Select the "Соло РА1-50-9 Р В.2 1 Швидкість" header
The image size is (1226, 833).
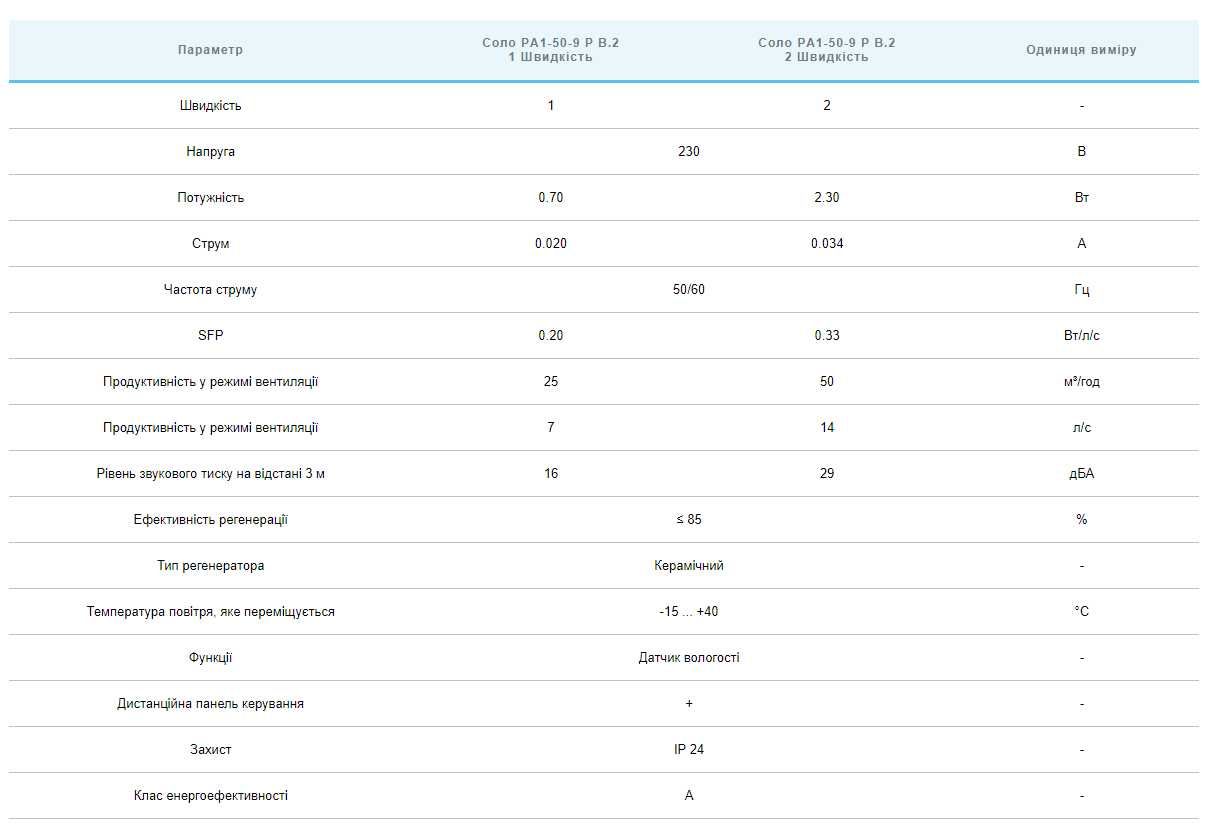click(x=551, y=50)
